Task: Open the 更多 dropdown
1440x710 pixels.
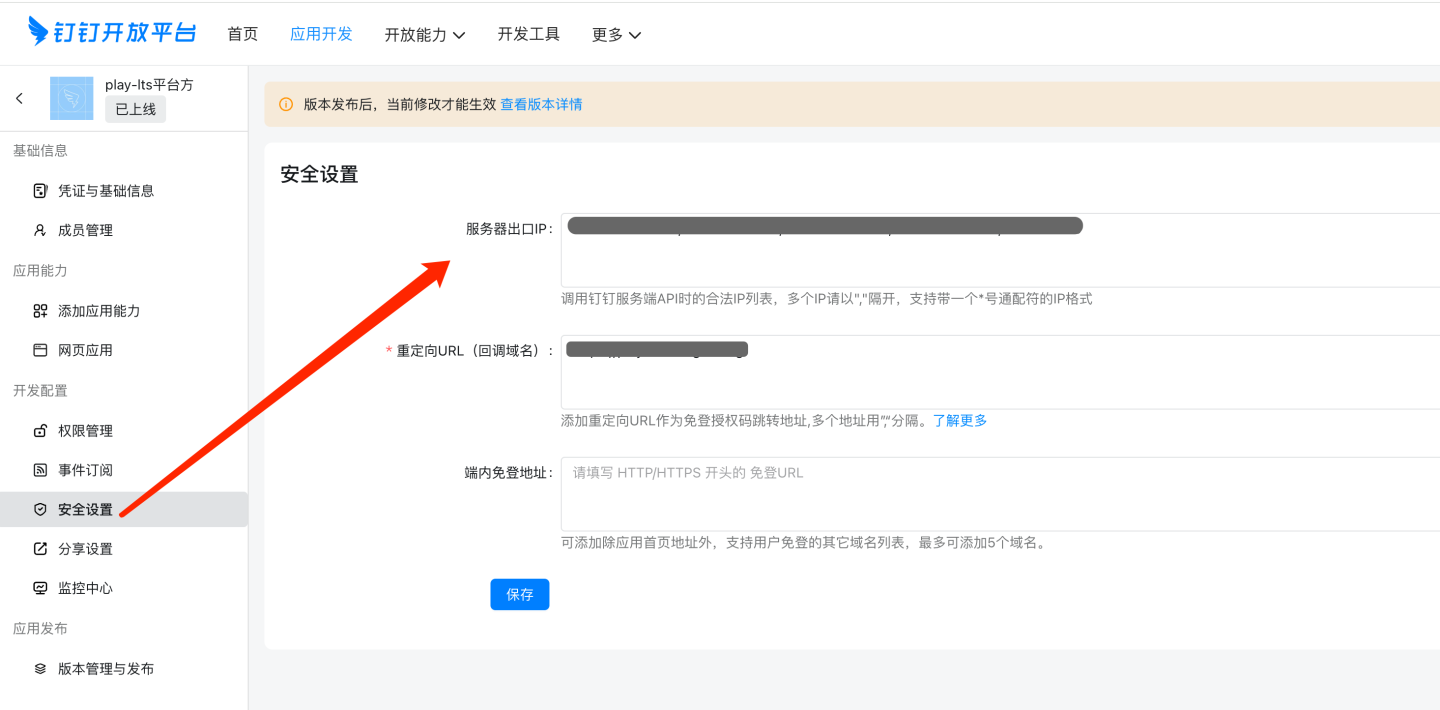Action: [616, 33]
